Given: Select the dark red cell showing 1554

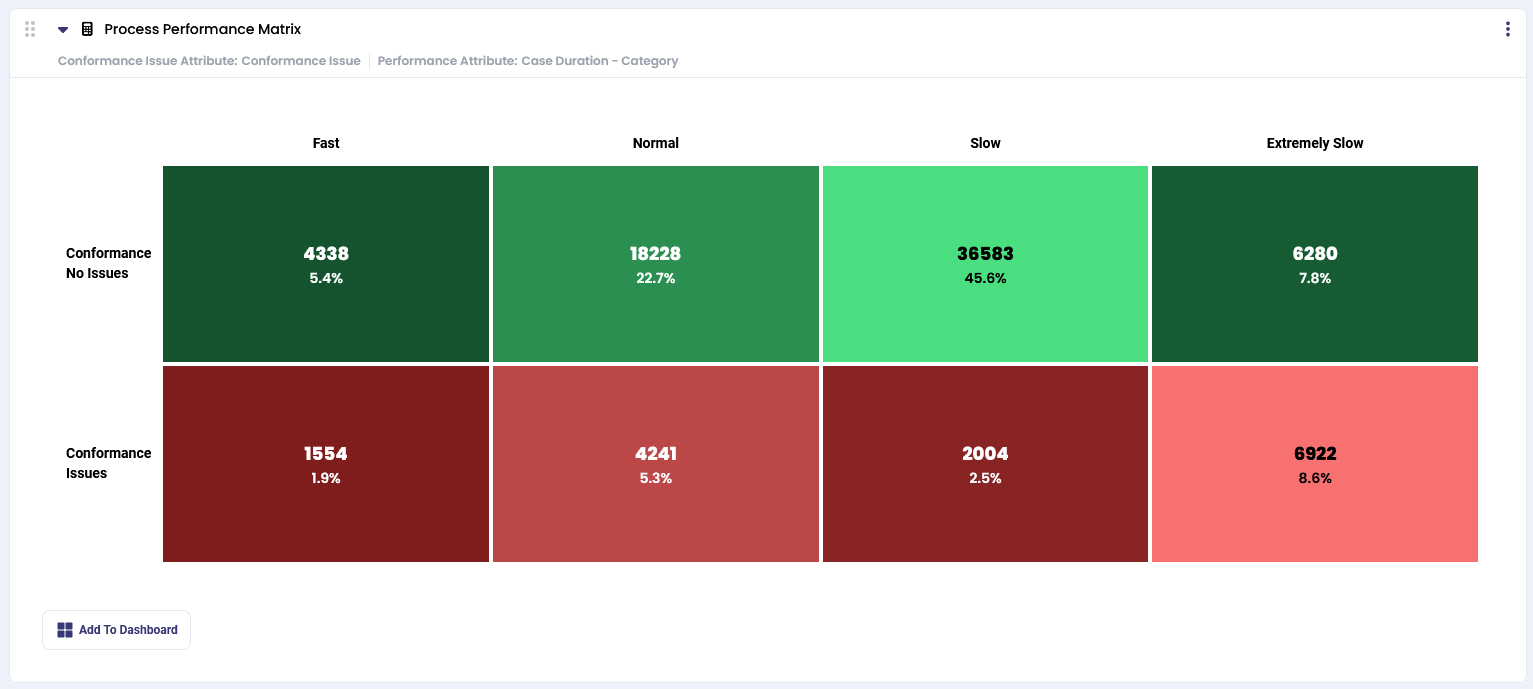Looking at the screenshot, I should 326,464.
